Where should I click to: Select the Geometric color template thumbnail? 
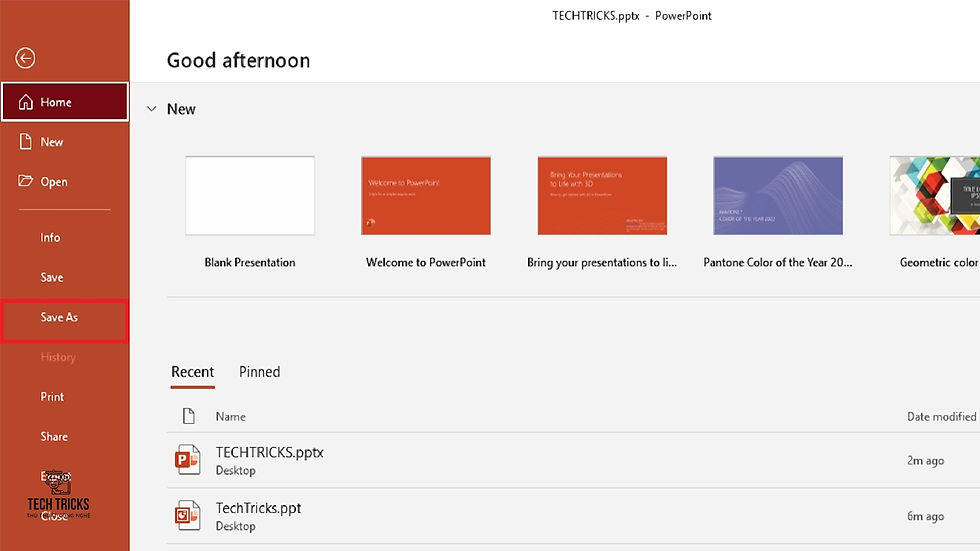pyautogui.click(x=935, y=196)
